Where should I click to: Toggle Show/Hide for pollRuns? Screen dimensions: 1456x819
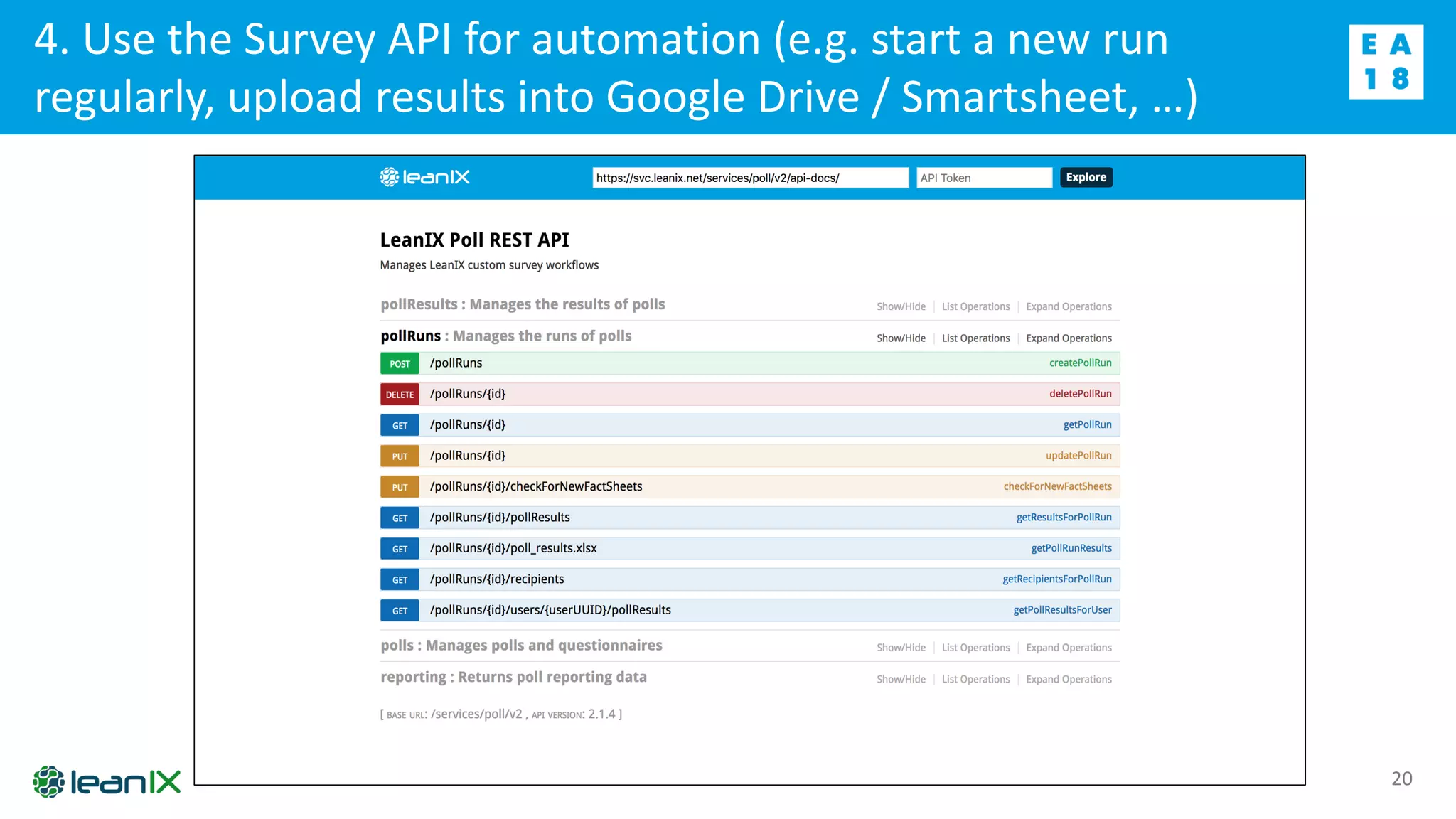(901, 338)
